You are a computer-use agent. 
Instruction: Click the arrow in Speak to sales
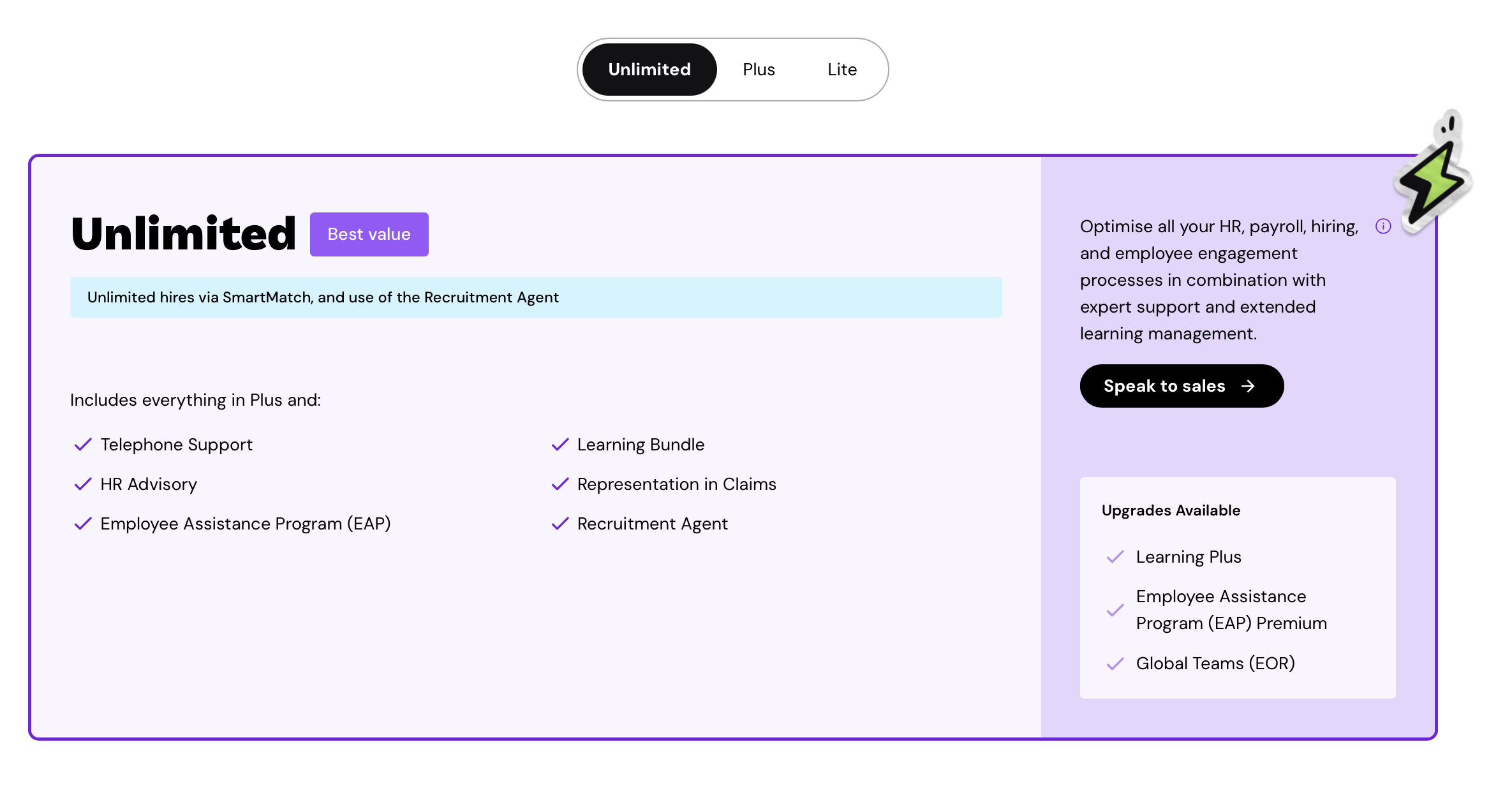click(1249, 386)
